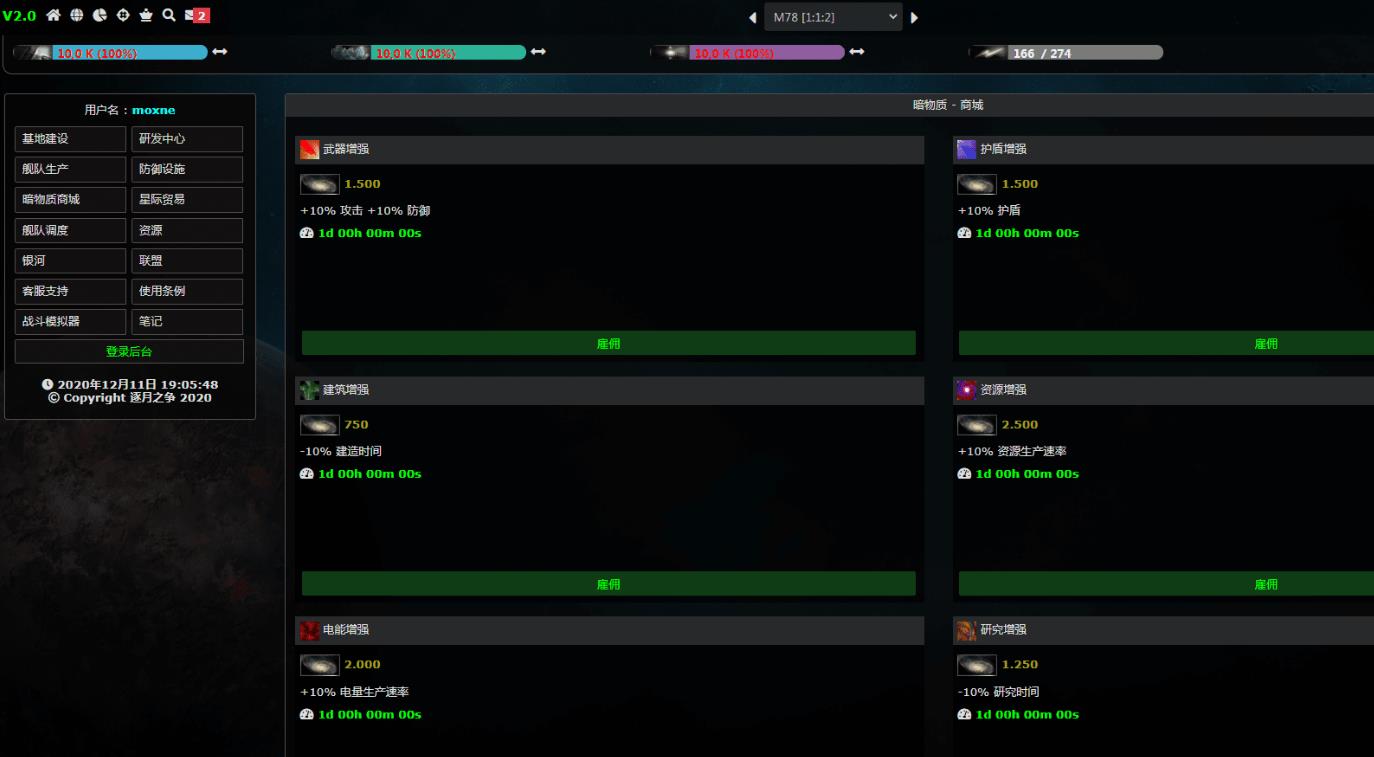Screen dimensions: 1374x757
Task: Open the mail icon with 2 messages
Action: pos(197,15)
